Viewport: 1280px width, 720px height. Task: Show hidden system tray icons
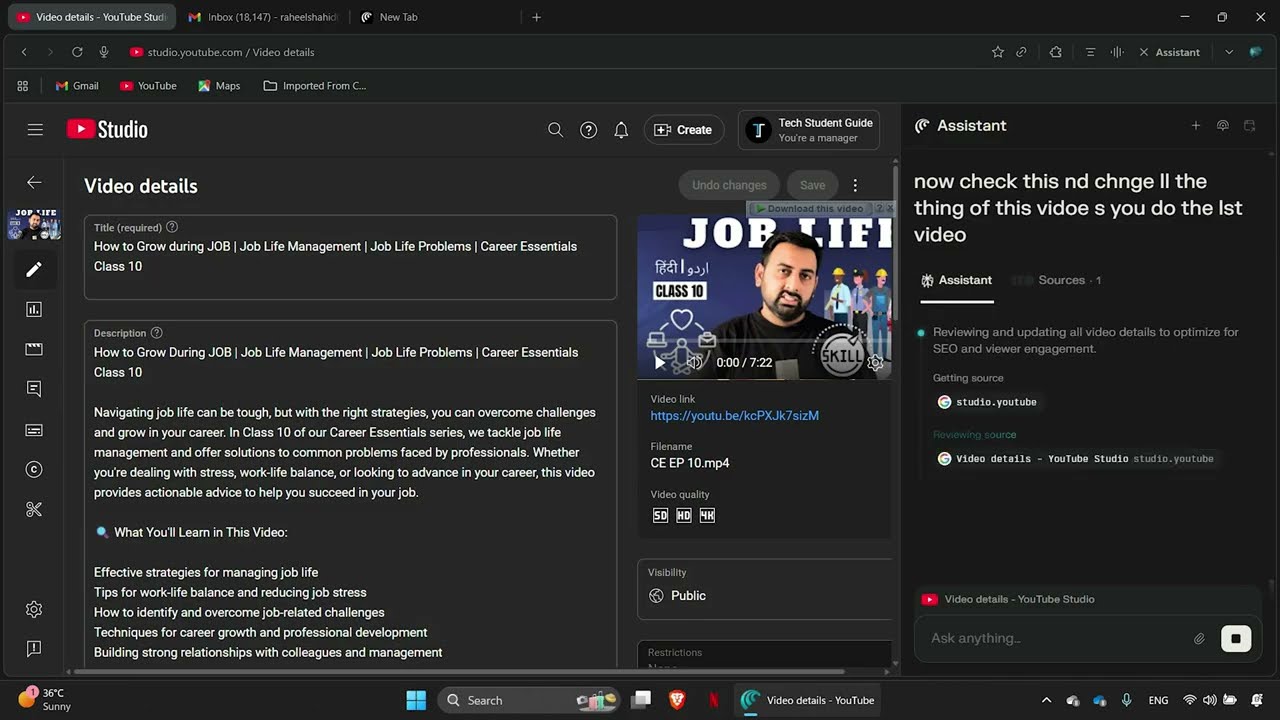pyautogui.click(x=1046, y=700)
